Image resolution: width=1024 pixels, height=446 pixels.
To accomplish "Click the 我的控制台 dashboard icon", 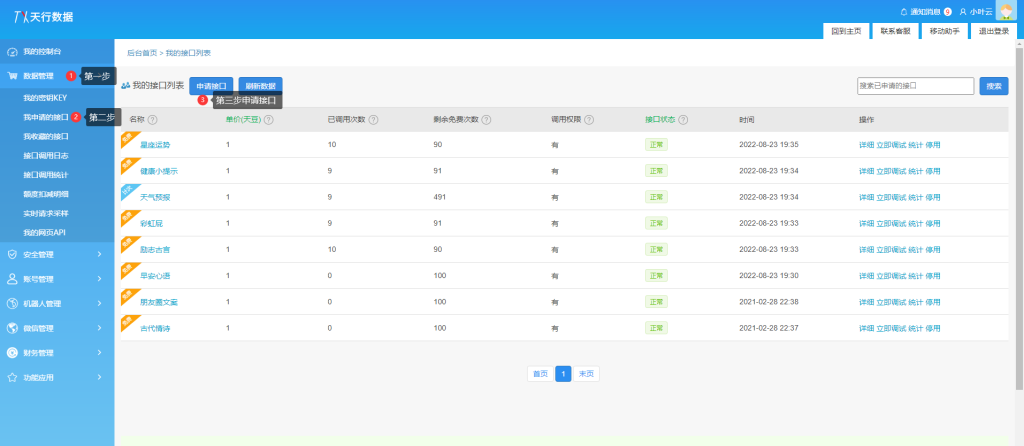I will [12, 51].
